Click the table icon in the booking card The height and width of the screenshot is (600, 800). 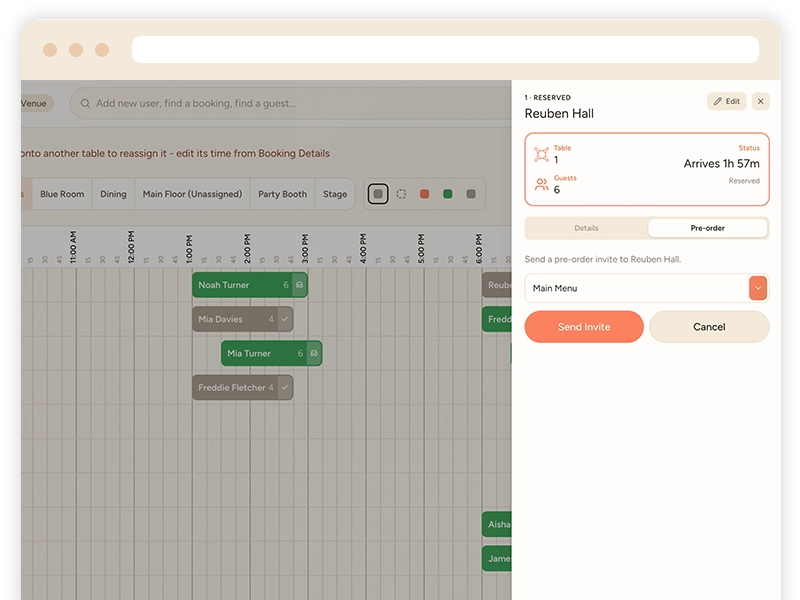[541, 154]
